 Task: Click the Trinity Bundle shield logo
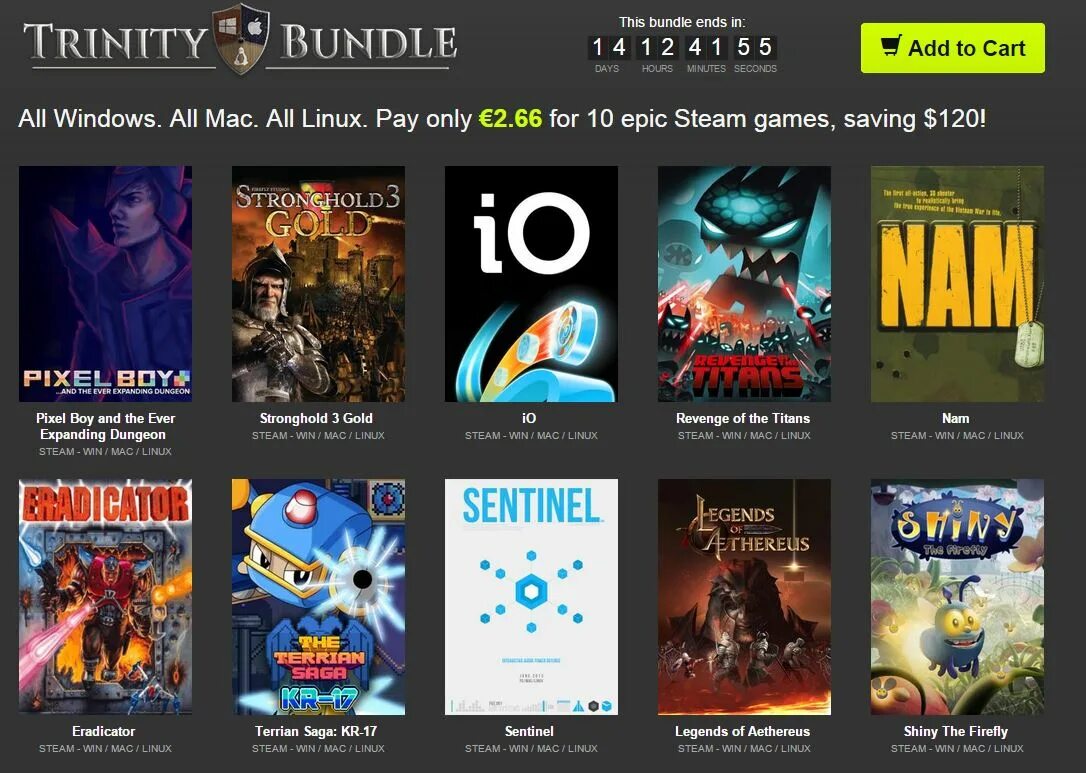240,39
